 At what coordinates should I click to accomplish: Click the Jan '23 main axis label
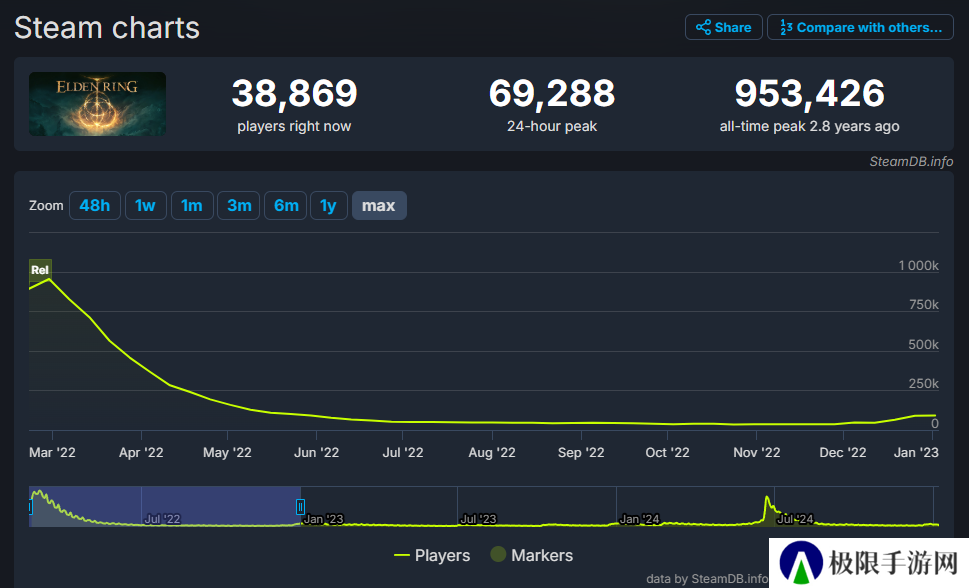tap(916, 453)
